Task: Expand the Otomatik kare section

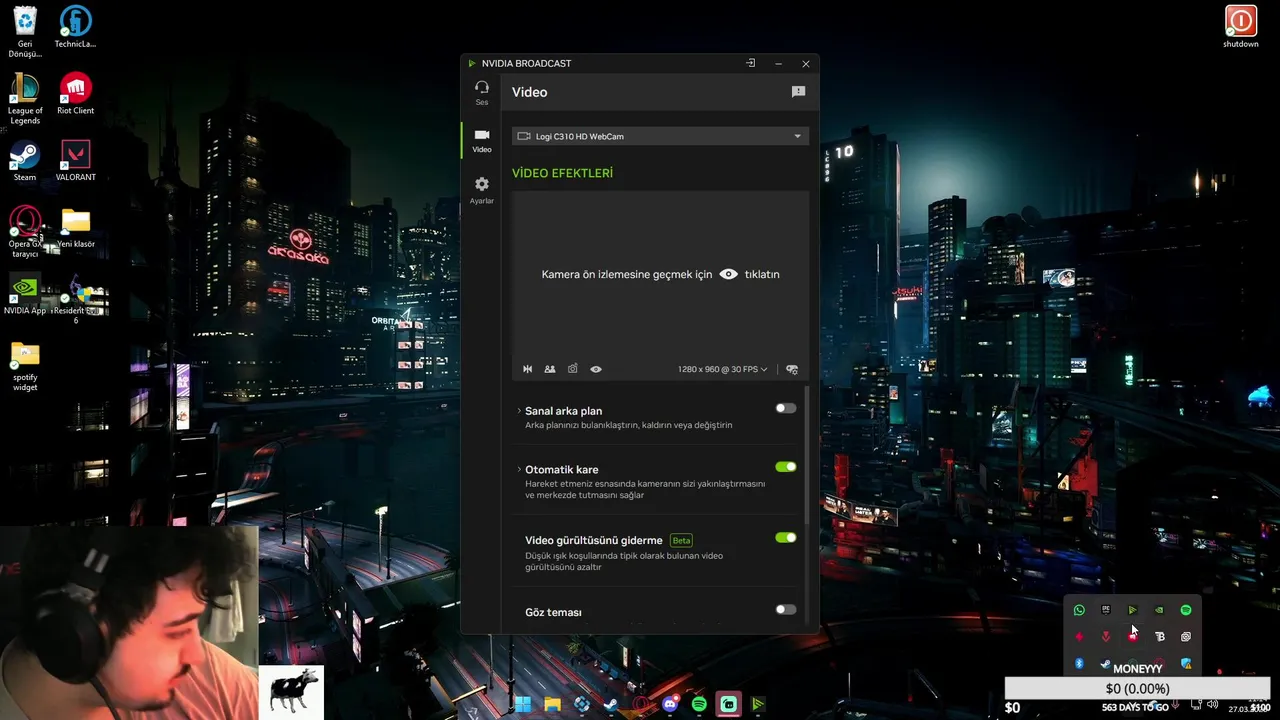Action: point(519,469)
